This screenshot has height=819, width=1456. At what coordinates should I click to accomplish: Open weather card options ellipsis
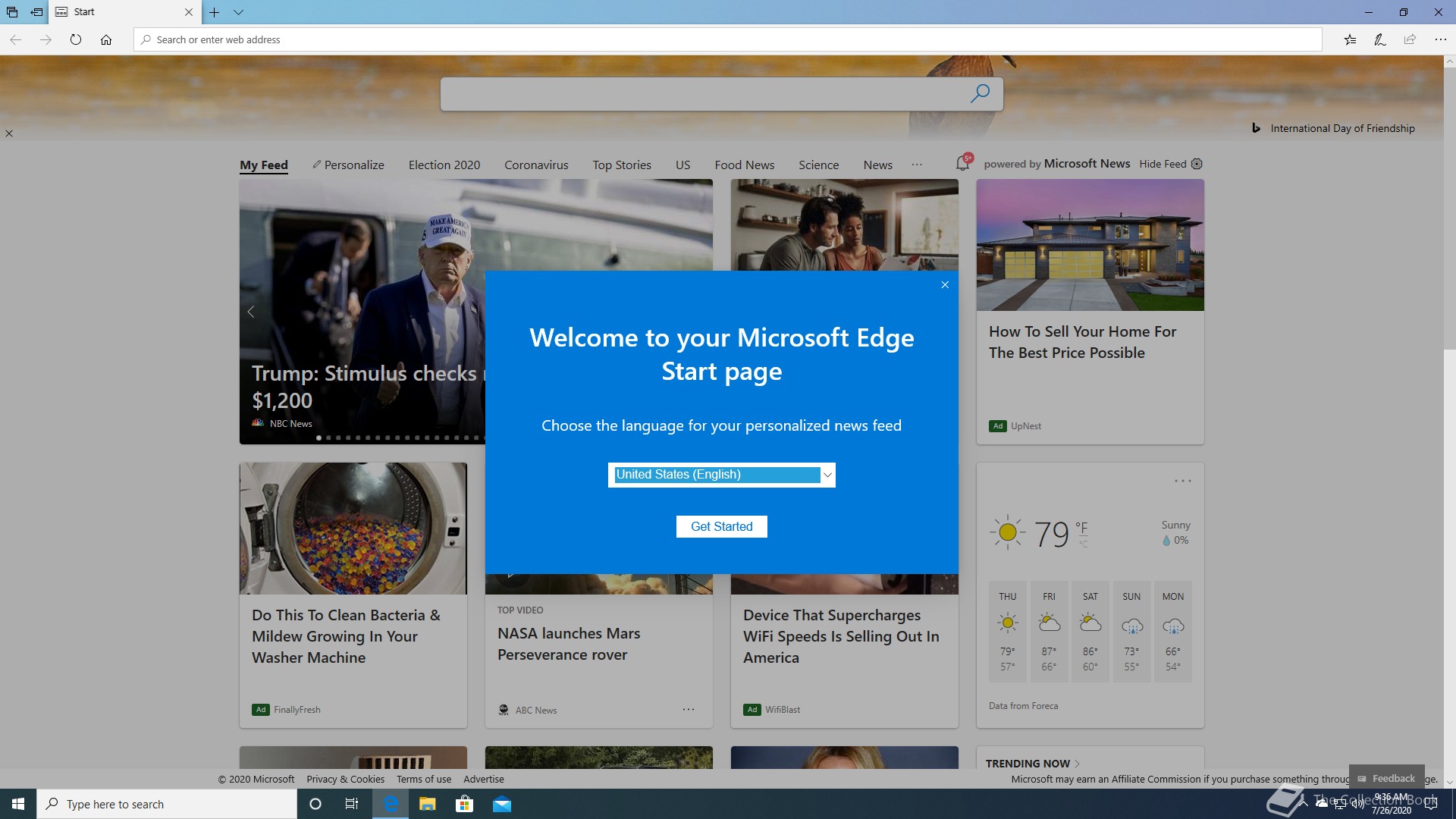tap(1183, 481)
